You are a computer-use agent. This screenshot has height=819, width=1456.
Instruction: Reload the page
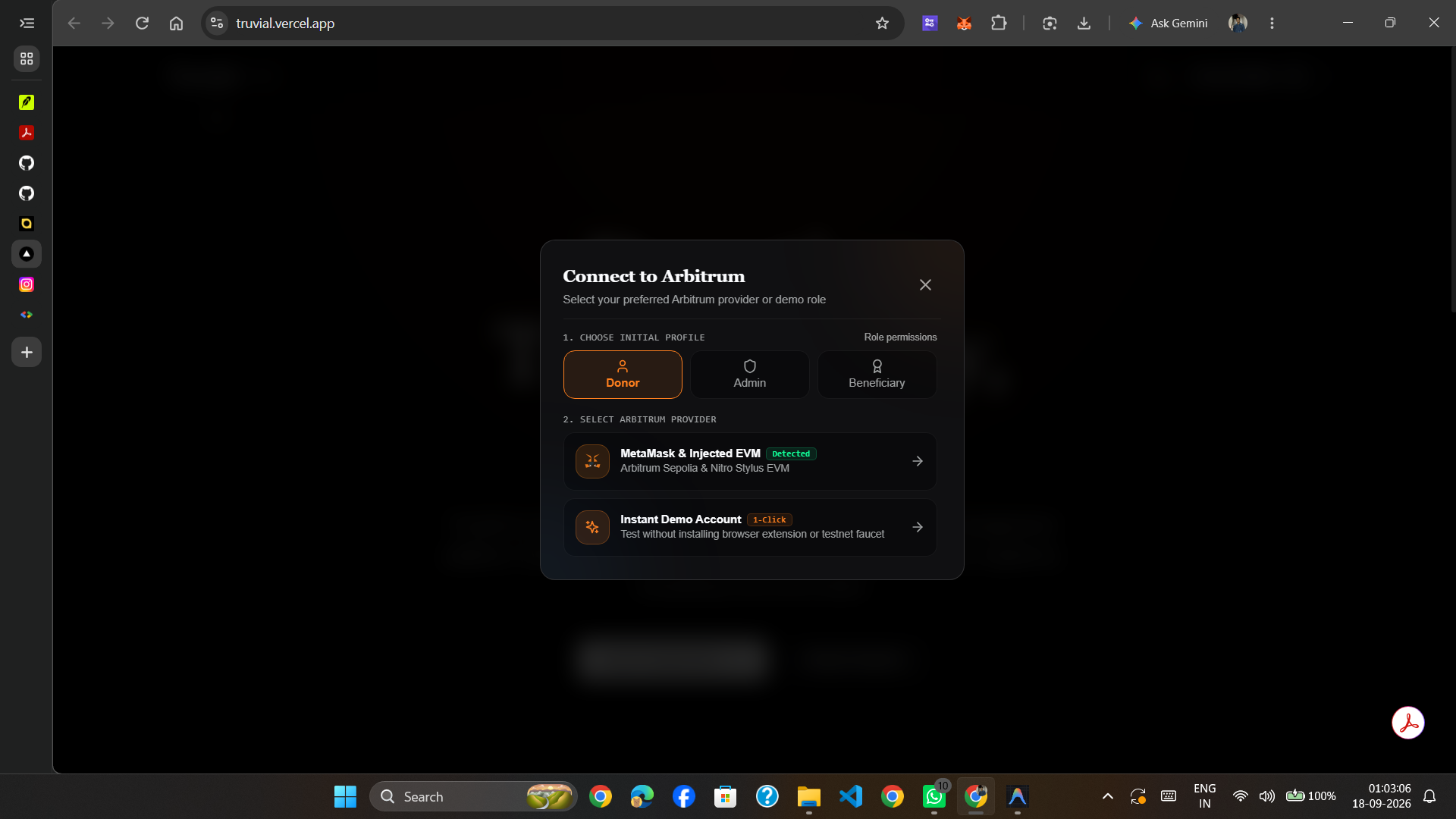[142, 24]
